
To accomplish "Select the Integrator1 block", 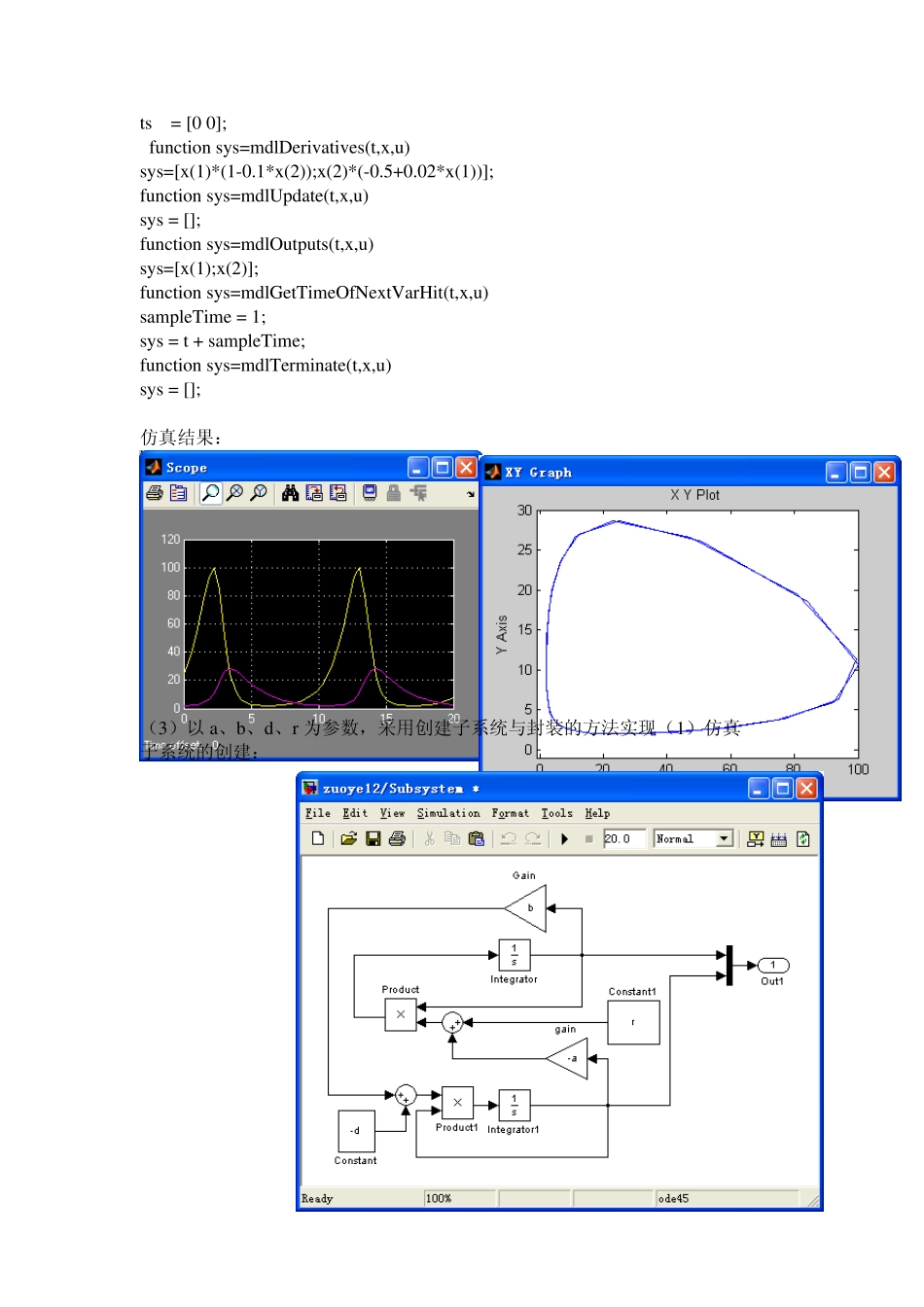I will click(515, 1106).
